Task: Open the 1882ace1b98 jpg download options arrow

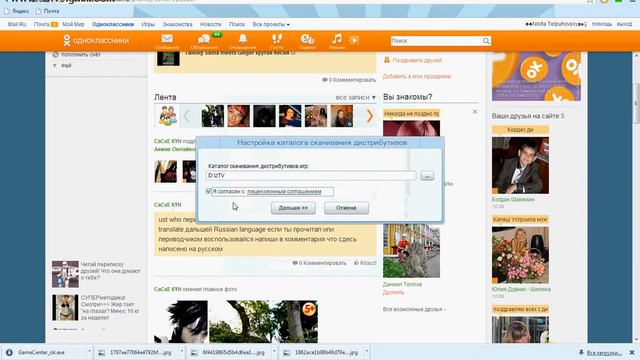Action: pyautogui.click(x=367, y=352)
